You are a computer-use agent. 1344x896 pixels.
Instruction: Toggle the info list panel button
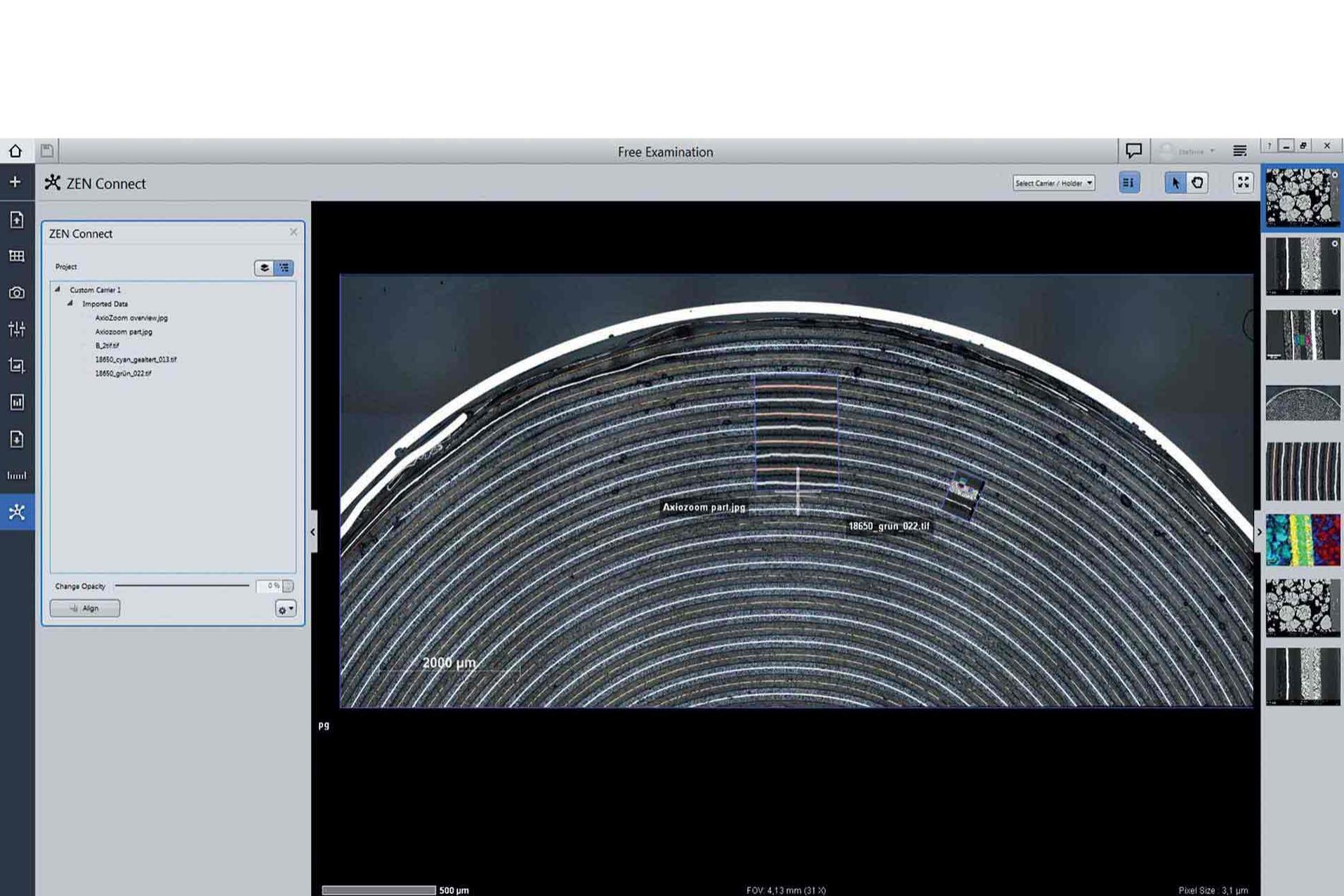click(1129, 183)
